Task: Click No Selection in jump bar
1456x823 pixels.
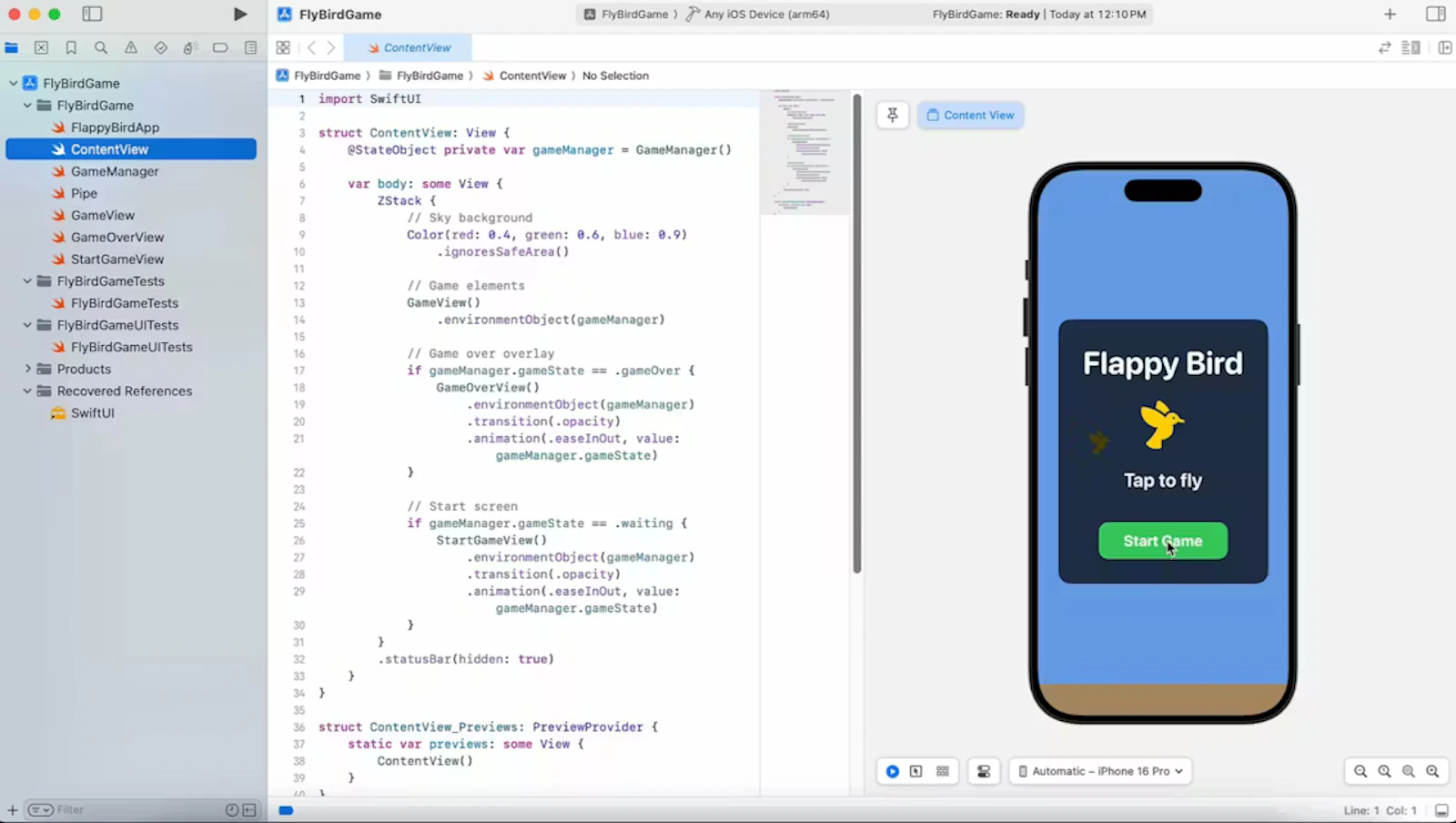Action: pos(615,76)
